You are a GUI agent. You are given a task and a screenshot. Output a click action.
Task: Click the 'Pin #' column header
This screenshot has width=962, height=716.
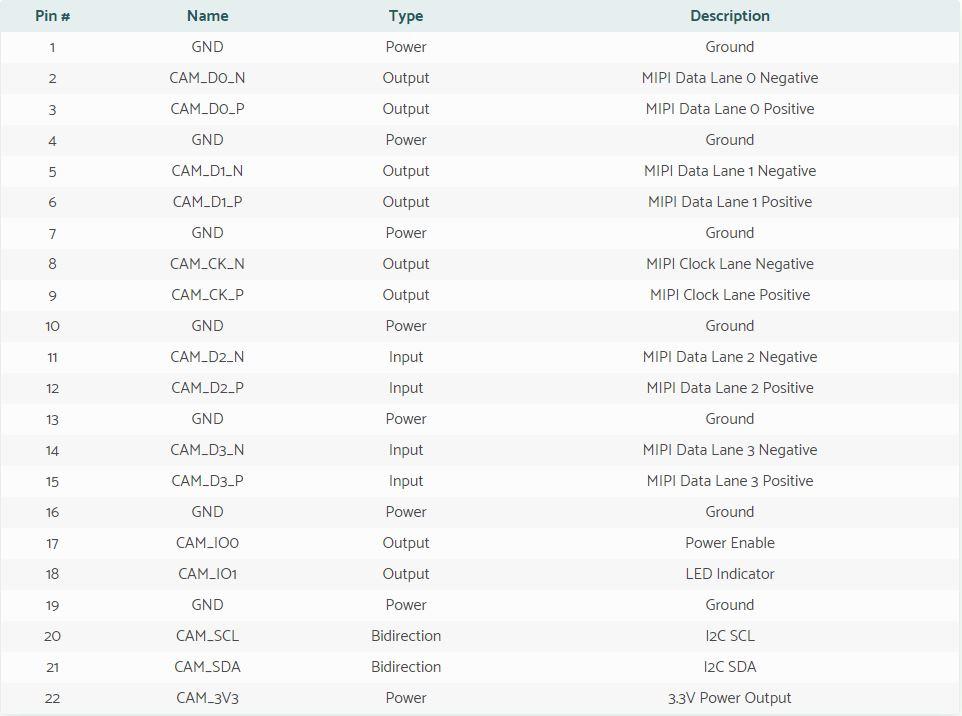tap(52, 16)
